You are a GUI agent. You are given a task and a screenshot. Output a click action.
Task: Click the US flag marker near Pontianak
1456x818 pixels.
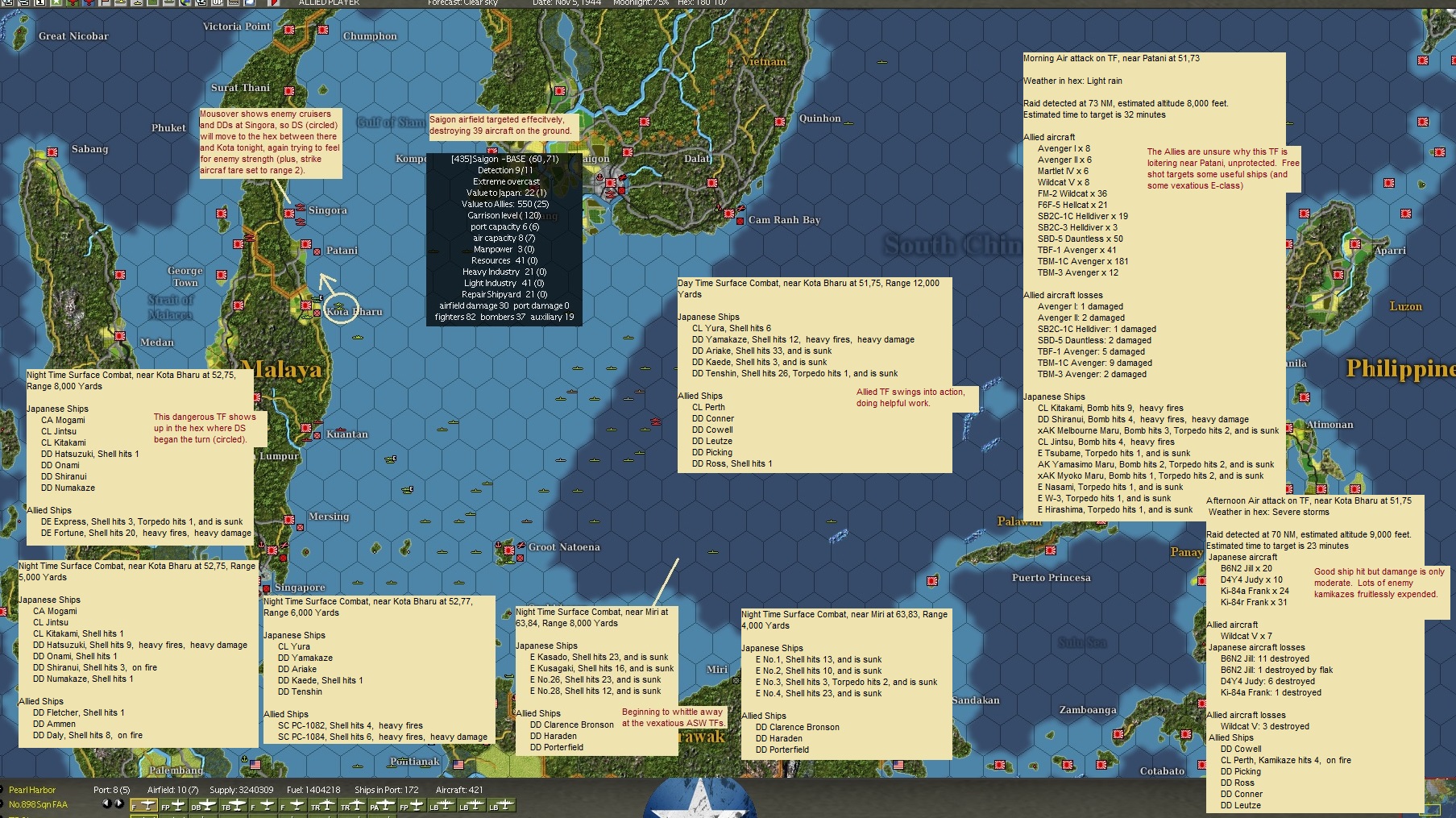458,765
